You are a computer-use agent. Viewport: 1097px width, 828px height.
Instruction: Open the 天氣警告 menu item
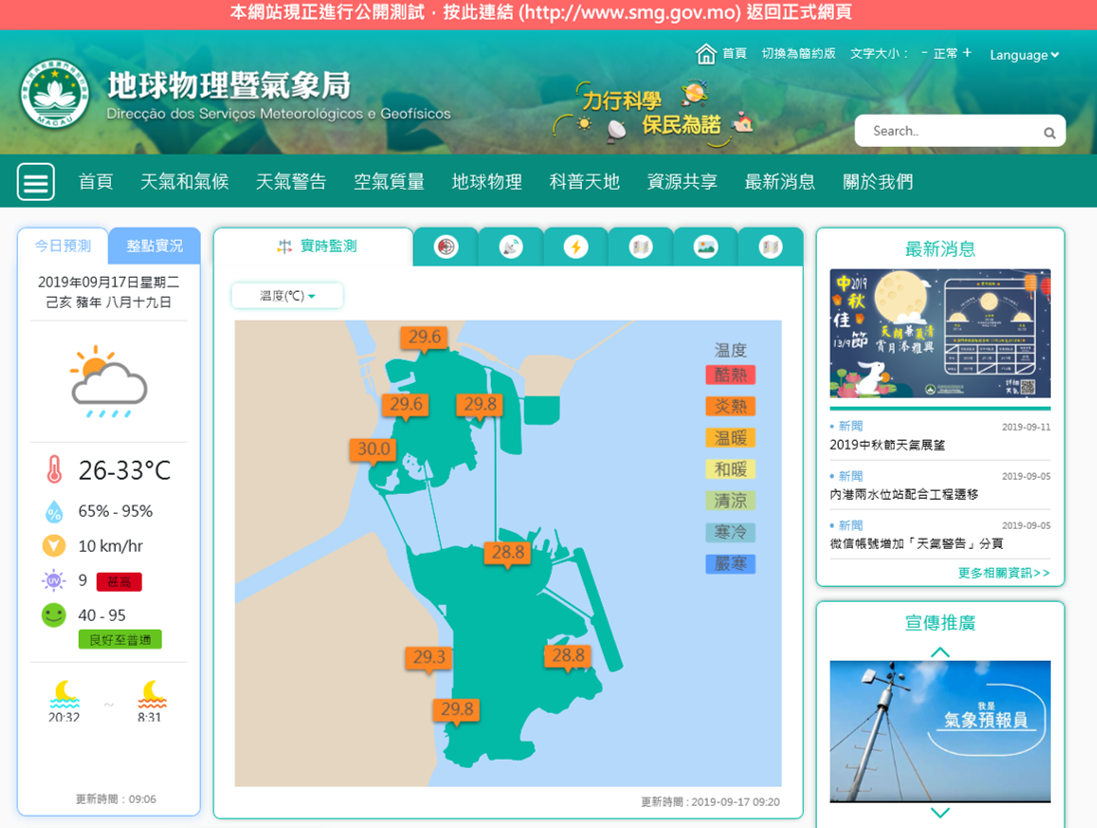click(x=291, y=182)
